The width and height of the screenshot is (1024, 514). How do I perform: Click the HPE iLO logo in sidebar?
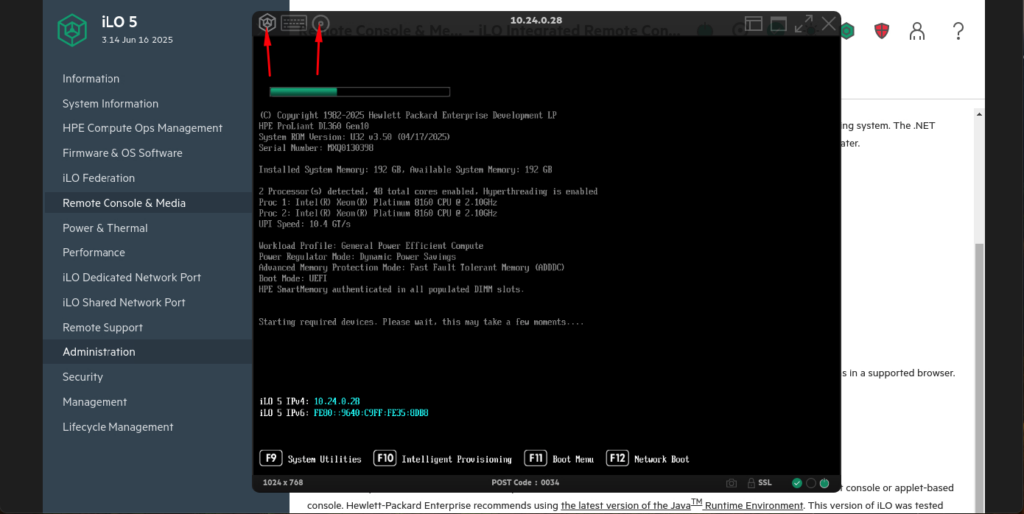[72, 30]
